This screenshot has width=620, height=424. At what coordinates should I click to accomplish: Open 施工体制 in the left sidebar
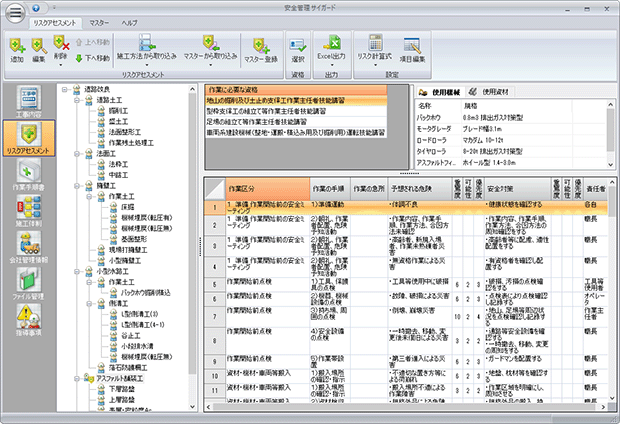pos(28,209)
